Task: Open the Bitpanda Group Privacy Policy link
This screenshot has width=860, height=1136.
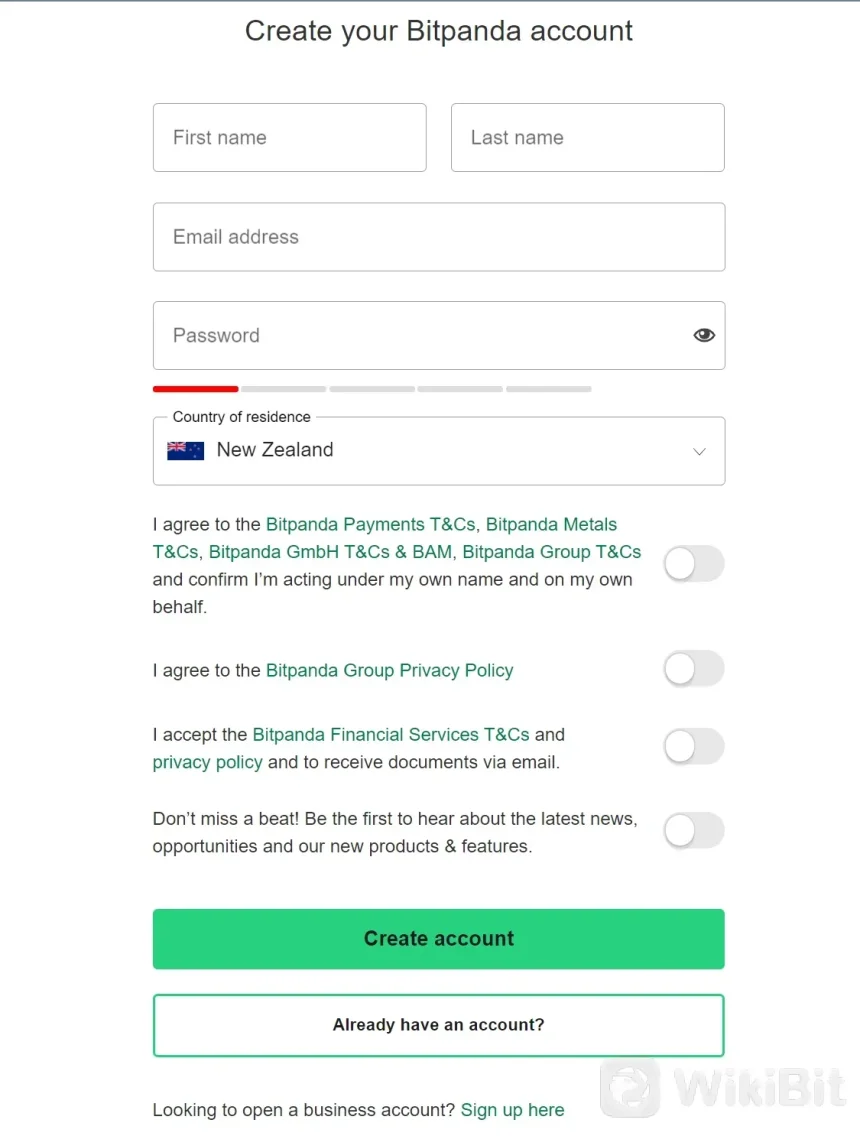Action: pos(389,670)
